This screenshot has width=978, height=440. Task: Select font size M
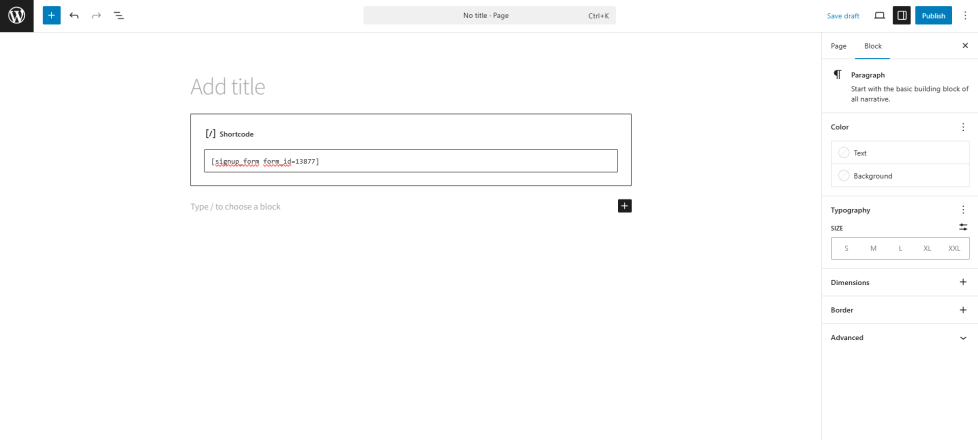pyautogui.click(x=873, y=248)
